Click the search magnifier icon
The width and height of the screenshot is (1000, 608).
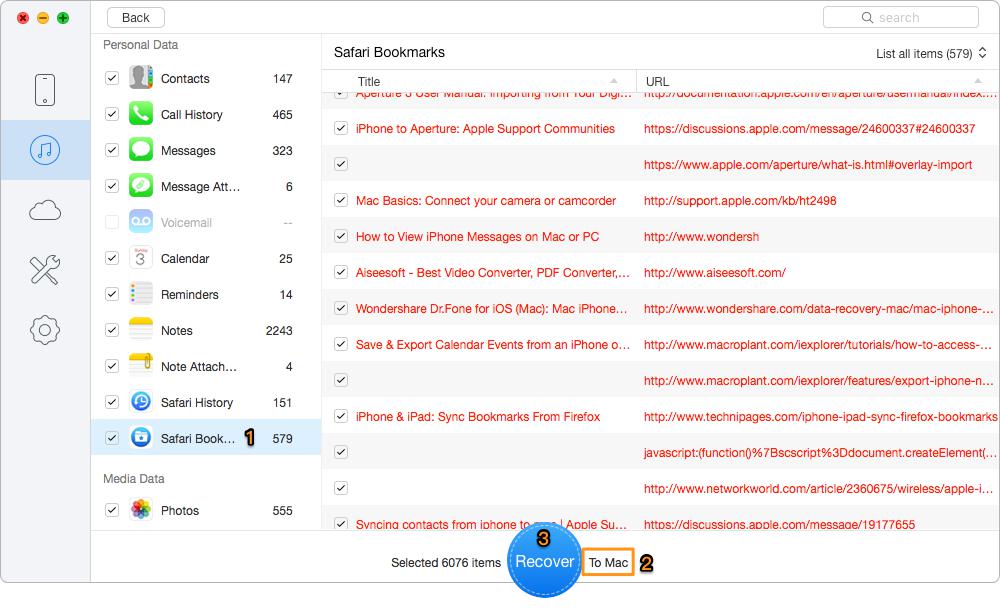coord(867,18)
